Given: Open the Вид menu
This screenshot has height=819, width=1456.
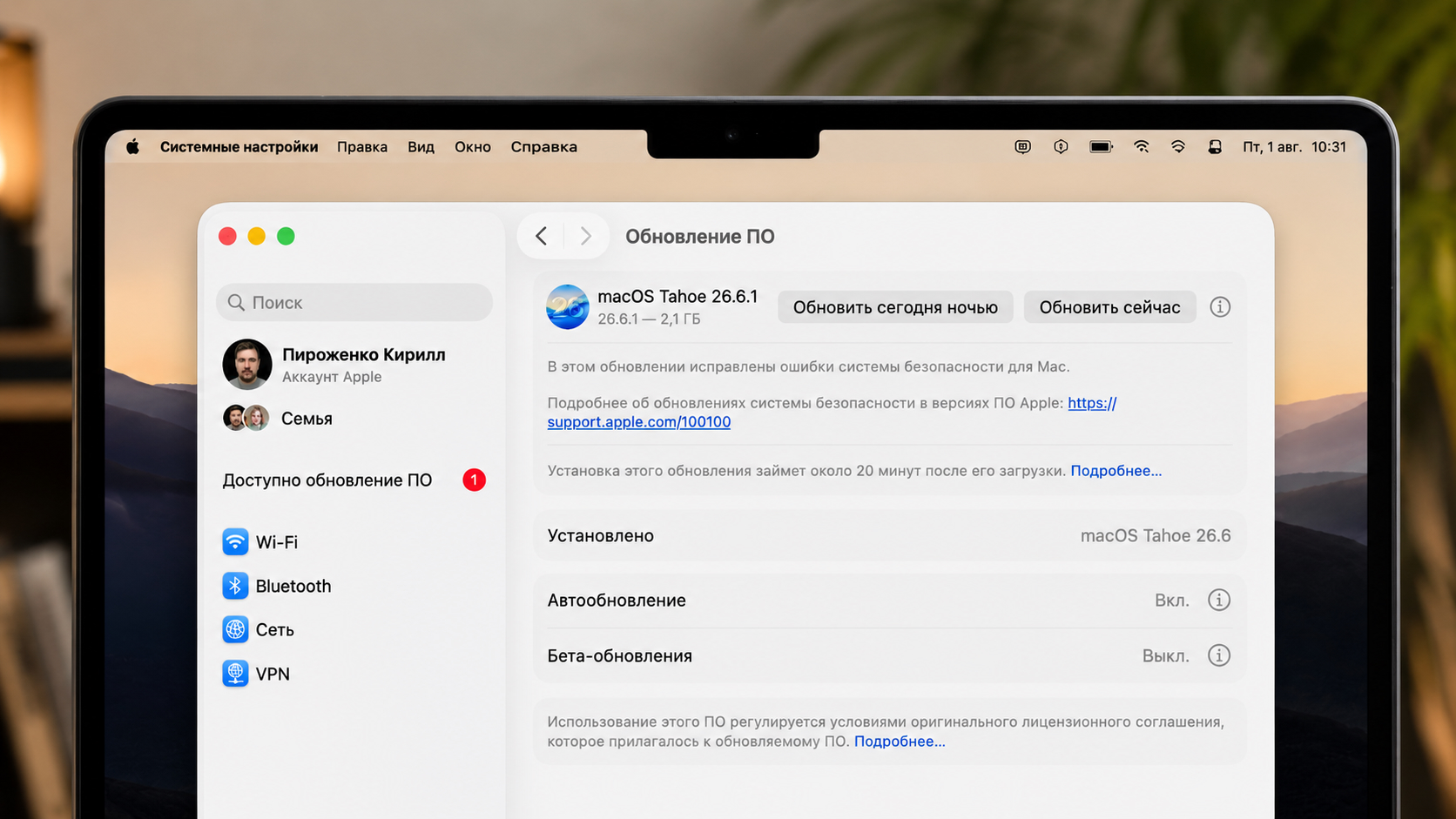Looking at the screenshot, I should point(421,147).
